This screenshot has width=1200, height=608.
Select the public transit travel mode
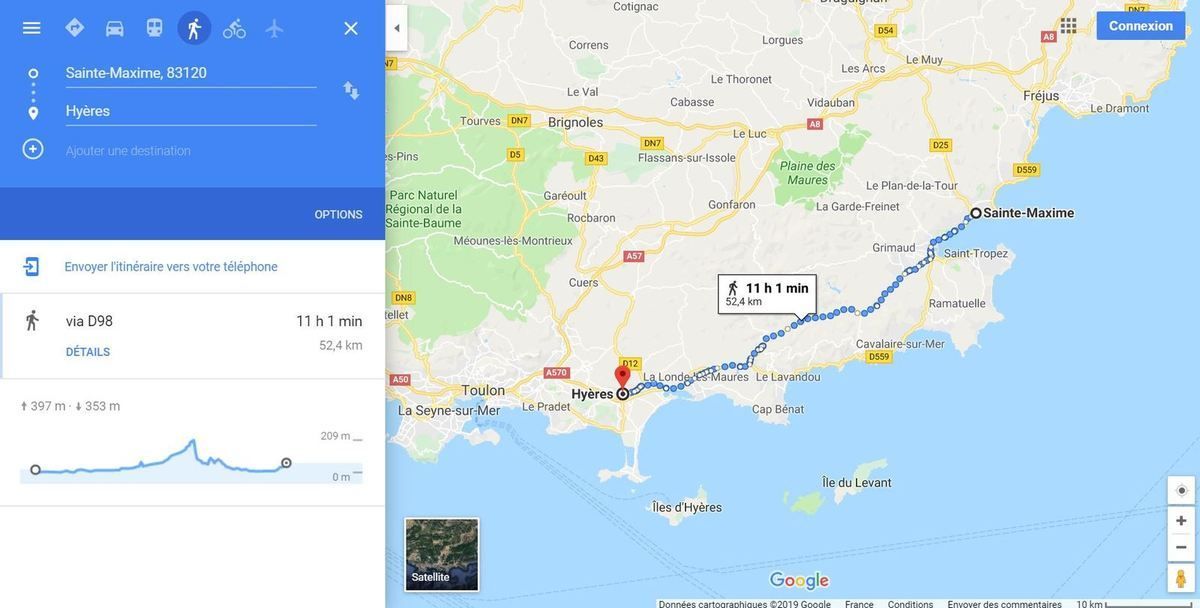tap(154, 28)
